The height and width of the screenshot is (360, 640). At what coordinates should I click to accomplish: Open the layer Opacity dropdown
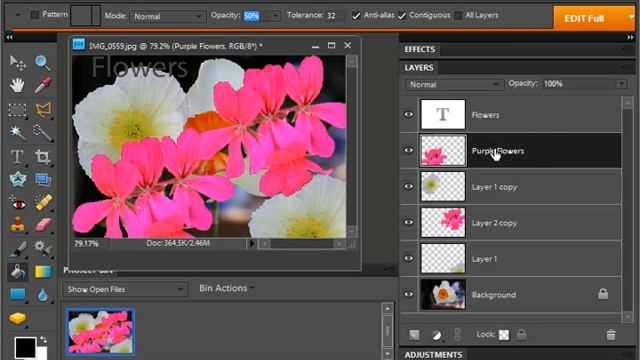point(621,84)
